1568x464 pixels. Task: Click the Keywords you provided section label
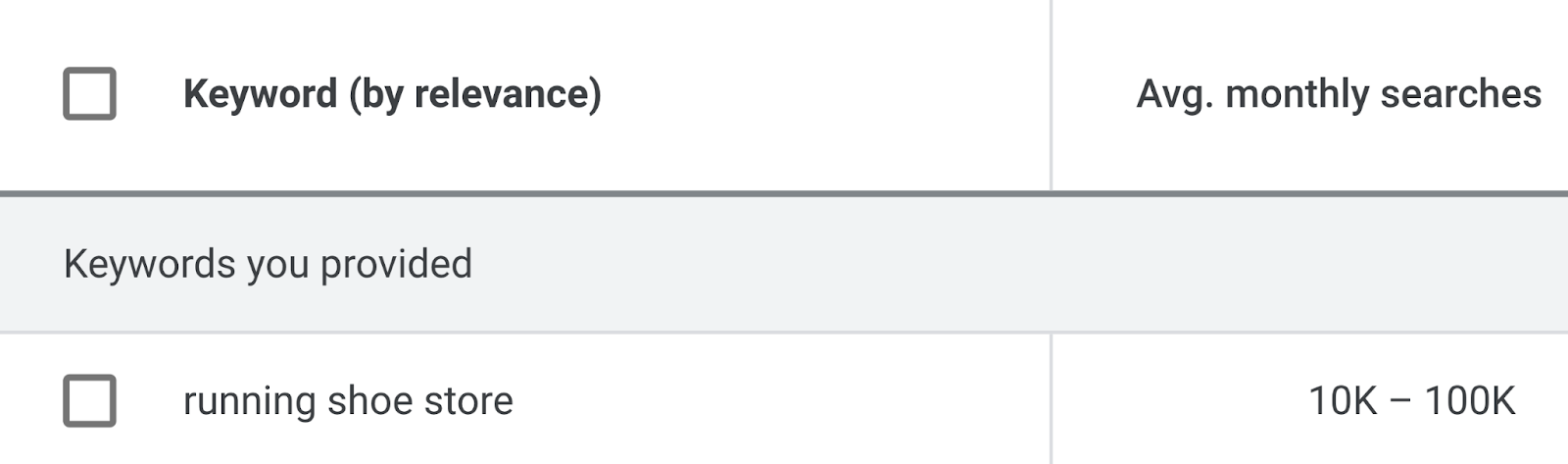[268, 264]
